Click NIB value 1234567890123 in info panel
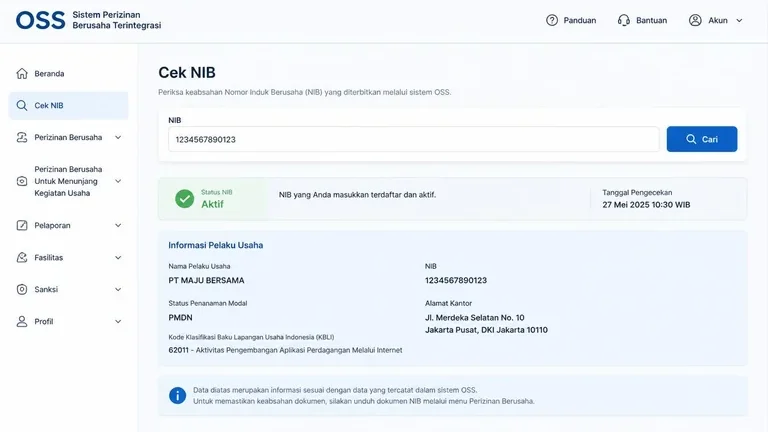Viewport: 768px width, 432px height. point(456,280)
